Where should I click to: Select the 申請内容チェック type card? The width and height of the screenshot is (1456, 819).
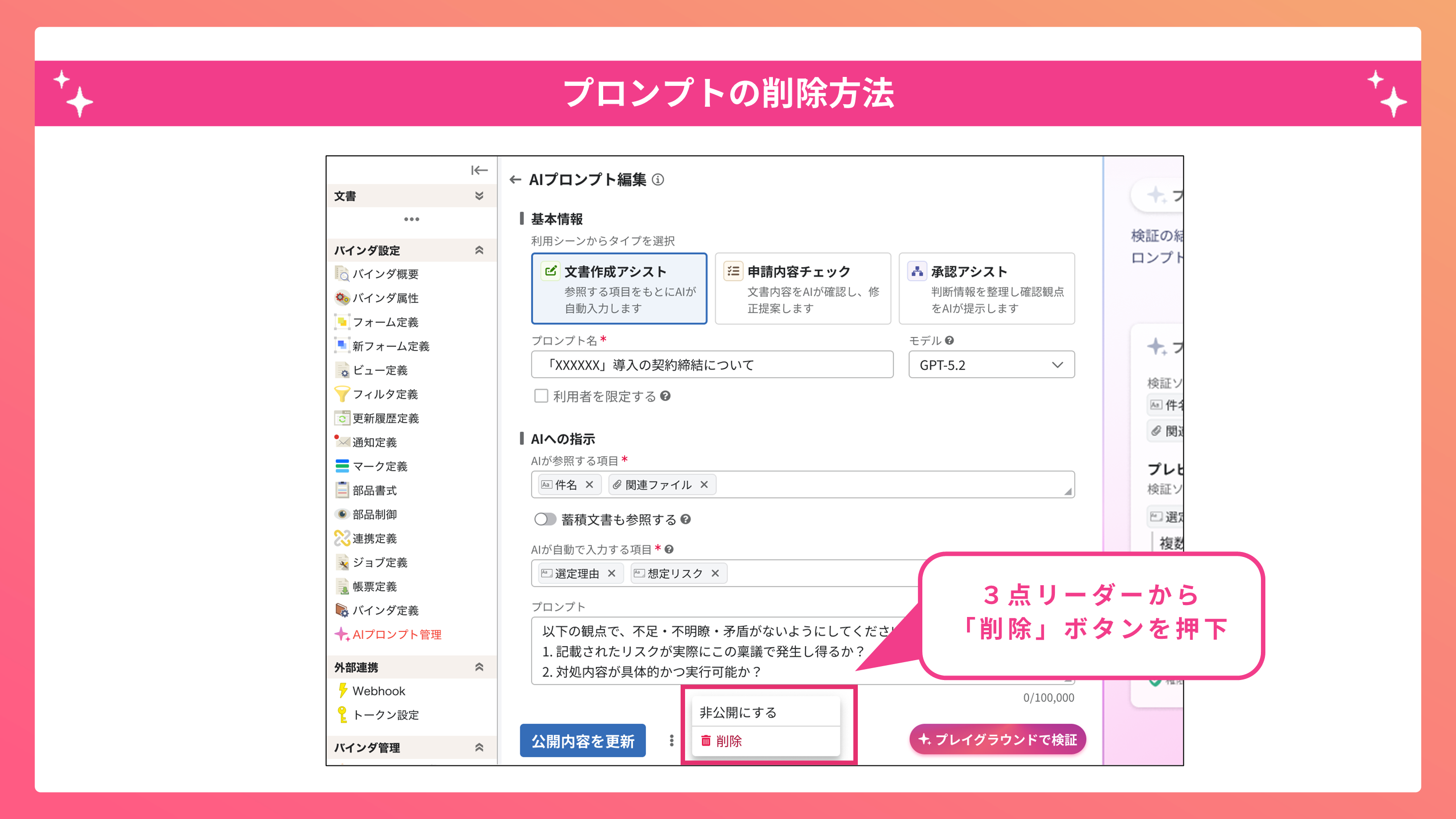803,288
